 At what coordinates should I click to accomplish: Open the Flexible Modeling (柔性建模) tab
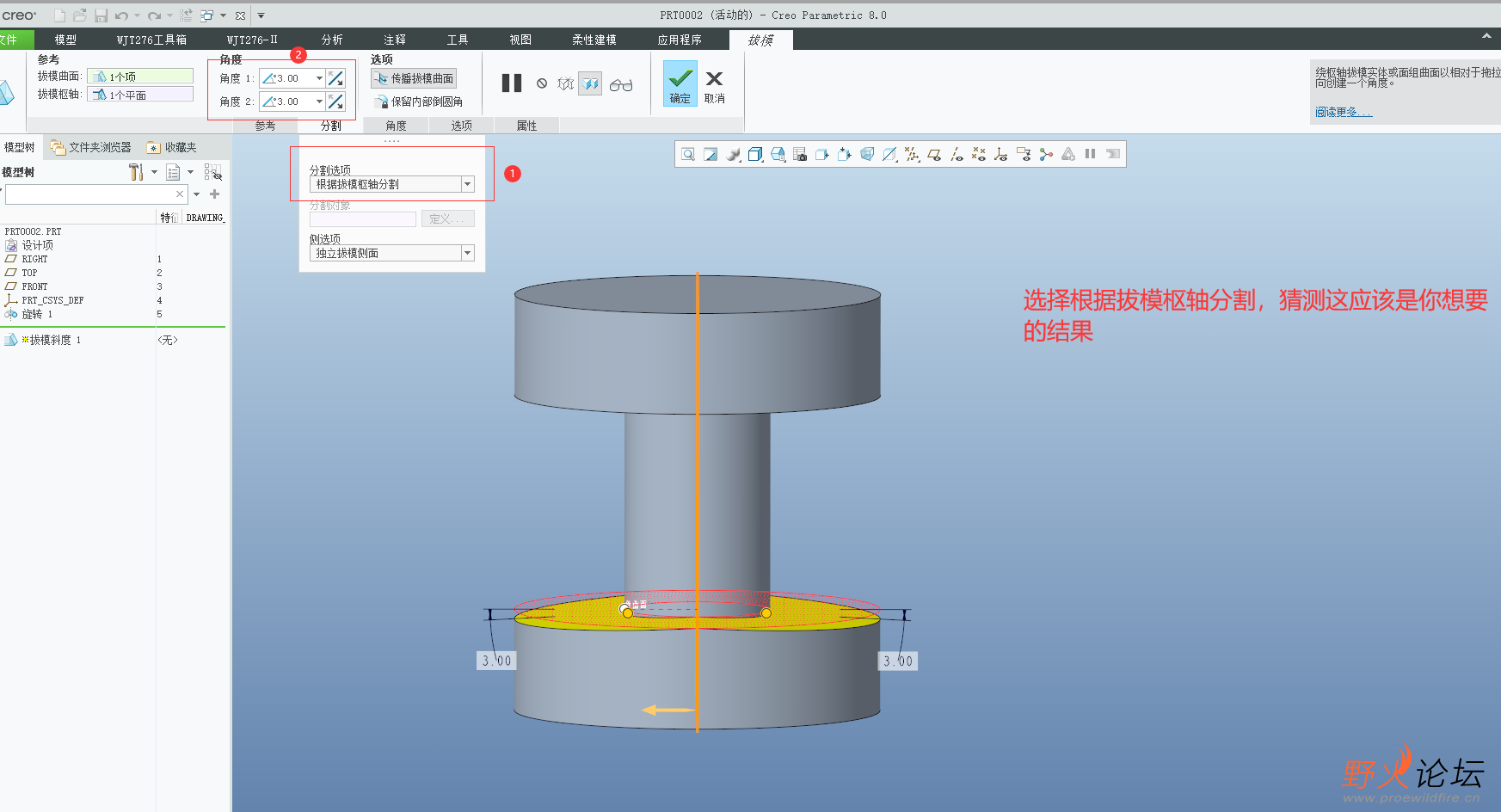pos(594,40)
